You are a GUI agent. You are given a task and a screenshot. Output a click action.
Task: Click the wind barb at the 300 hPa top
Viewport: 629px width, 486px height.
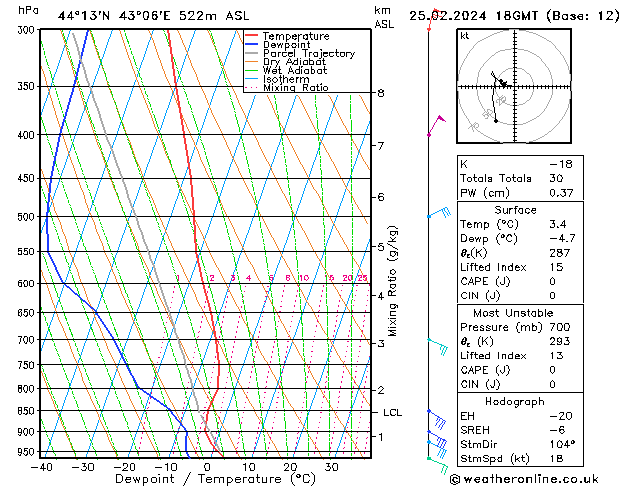(429, 26)
